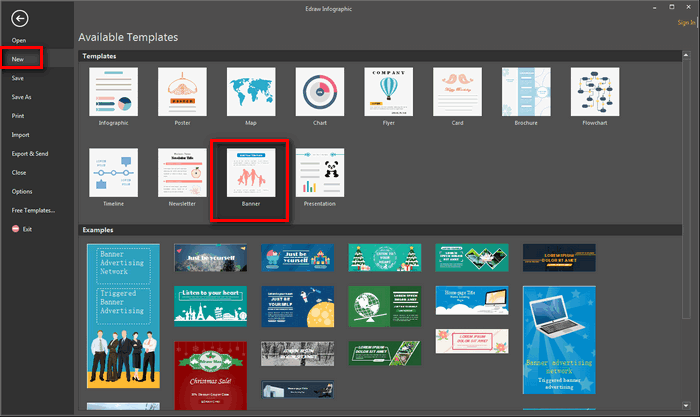Click Free Templates... in sidebar
This screenshot has width=700, height=417.
click(x=33, y=210)
